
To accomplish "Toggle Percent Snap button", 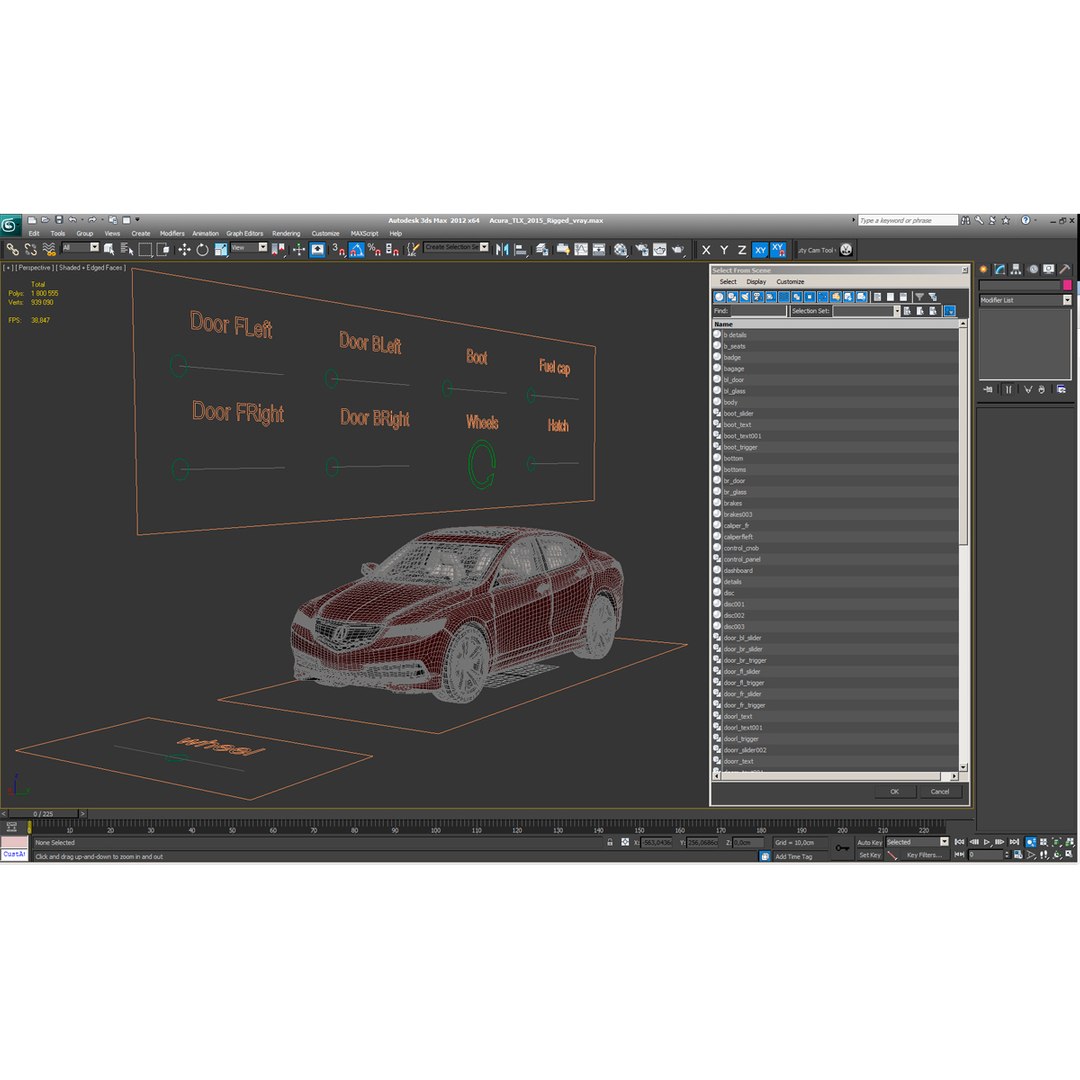I will point(374,249).
